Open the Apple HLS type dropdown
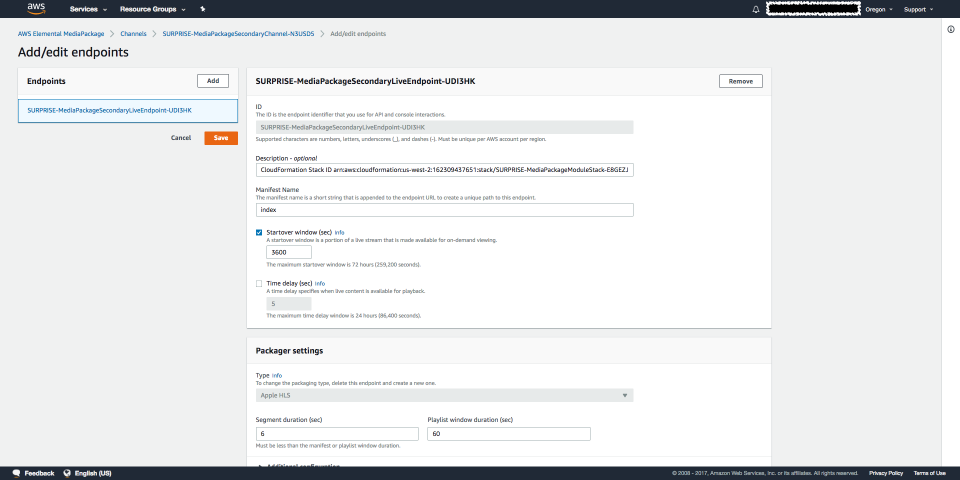The height and width of the screenshot is (480, 960). pos(444,396)
